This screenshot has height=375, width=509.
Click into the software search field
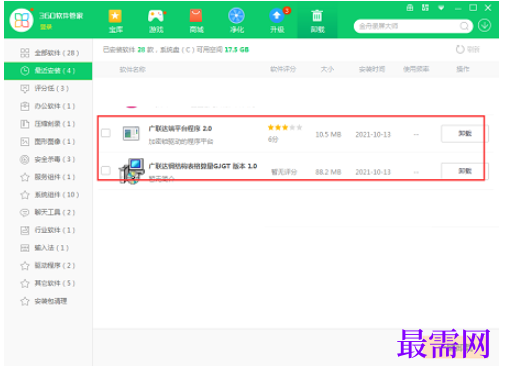click(x=408, y=26)
